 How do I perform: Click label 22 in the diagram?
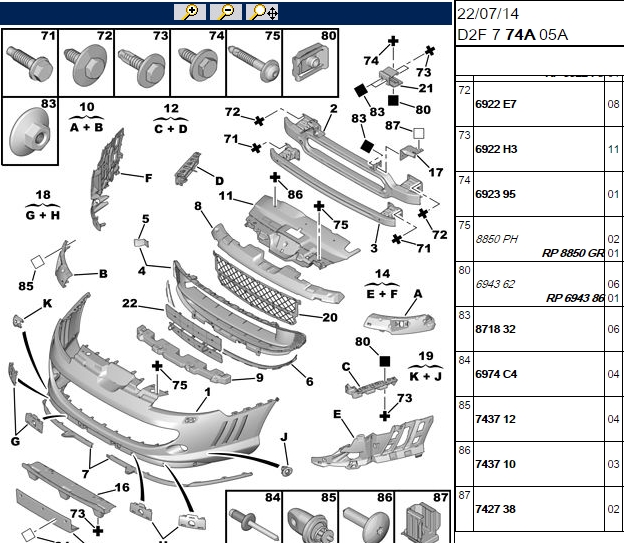tap(130, 303)
